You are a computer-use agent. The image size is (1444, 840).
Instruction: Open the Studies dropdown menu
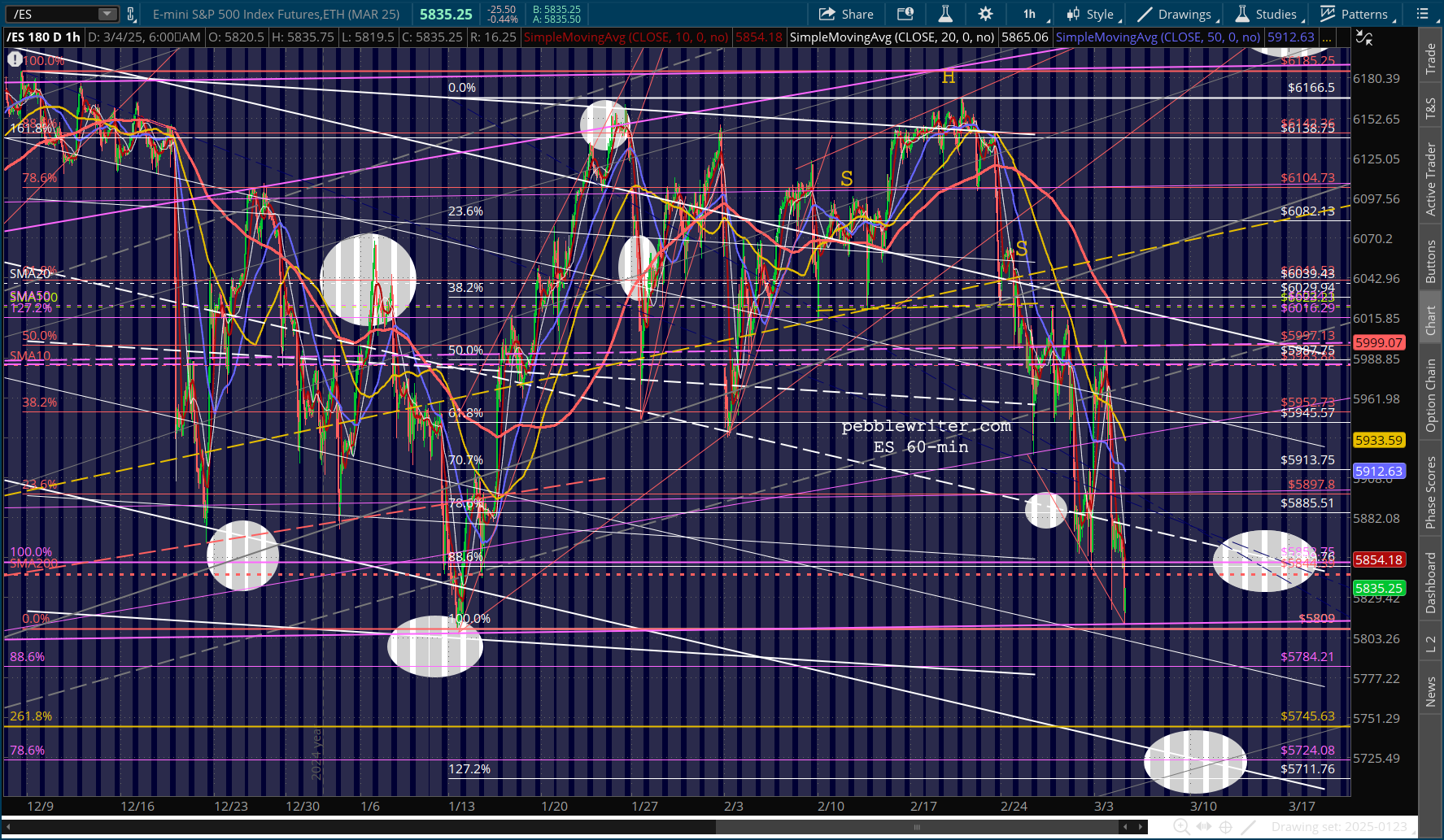click(1270, 14)
